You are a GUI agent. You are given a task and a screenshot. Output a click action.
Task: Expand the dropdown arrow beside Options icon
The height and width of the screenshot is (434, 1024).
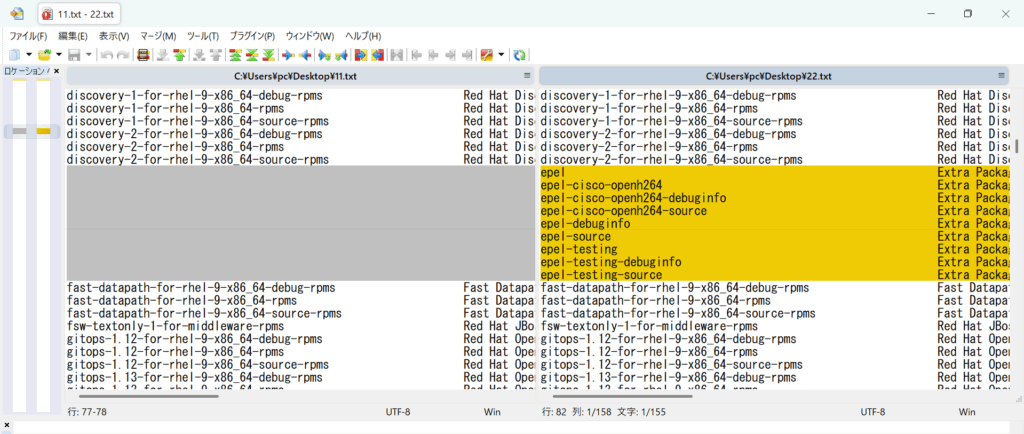(501, 54)
